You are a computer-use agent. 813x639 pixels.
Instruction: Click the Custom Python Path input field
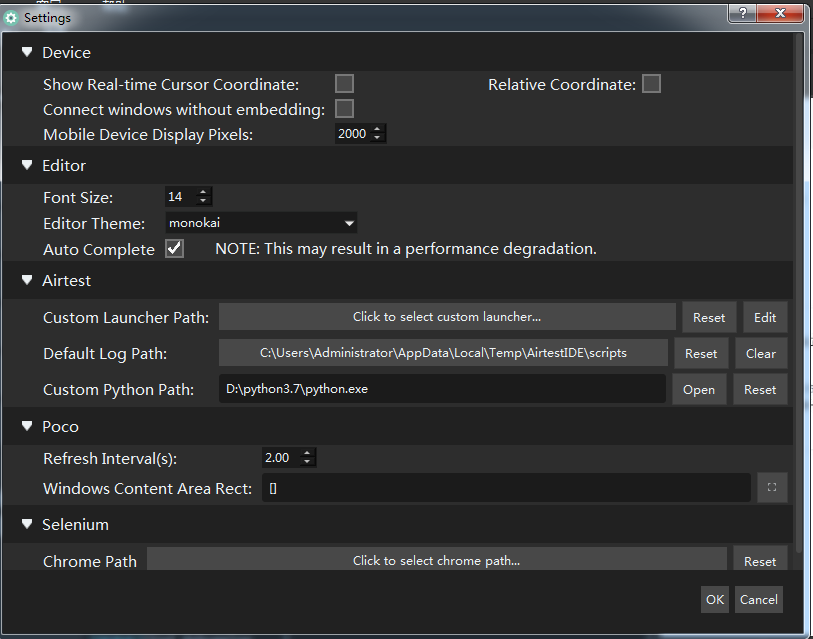click(442, 388)
